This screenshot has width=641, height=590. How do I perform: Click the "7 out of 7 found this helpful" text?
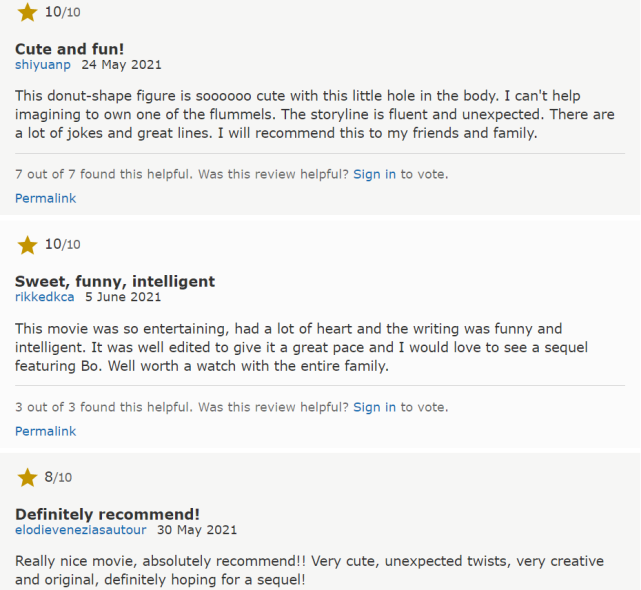103,174
